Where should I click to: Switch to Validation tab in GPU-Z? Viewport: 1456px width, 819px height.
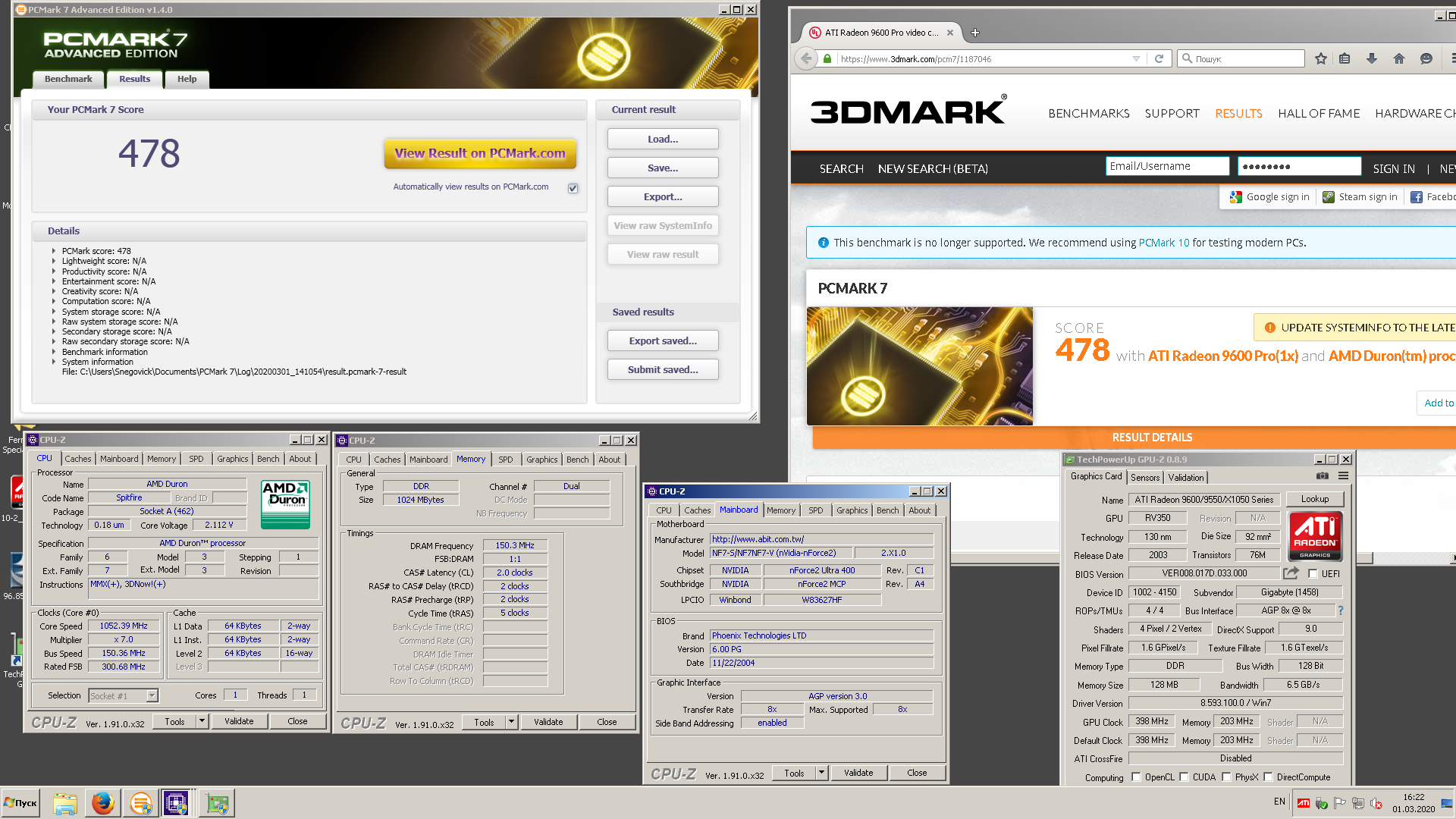click(x=1185, y=478)
